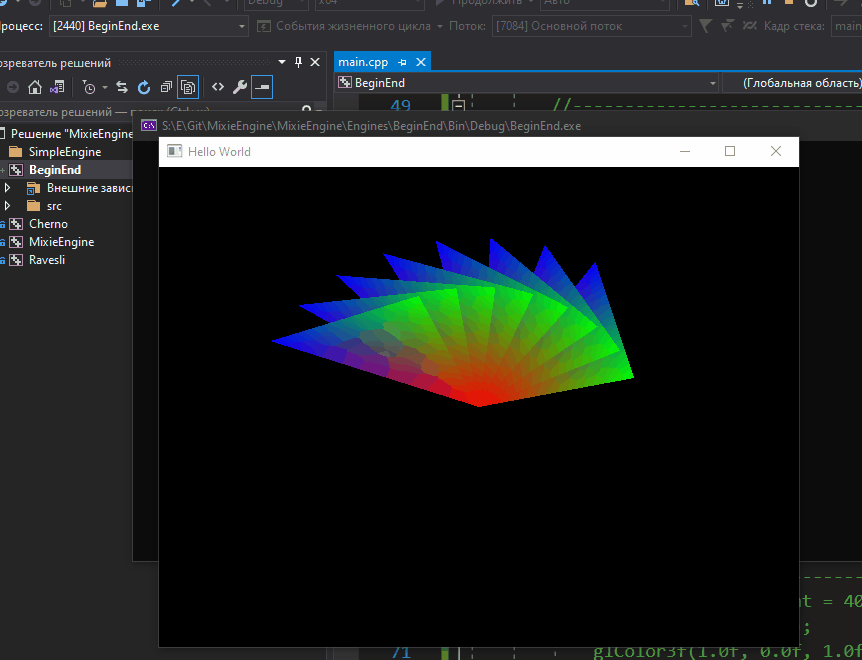Click the Collapse All icon in Solution Explorer
Screen dimensions: 862x660
coord(166,87)
